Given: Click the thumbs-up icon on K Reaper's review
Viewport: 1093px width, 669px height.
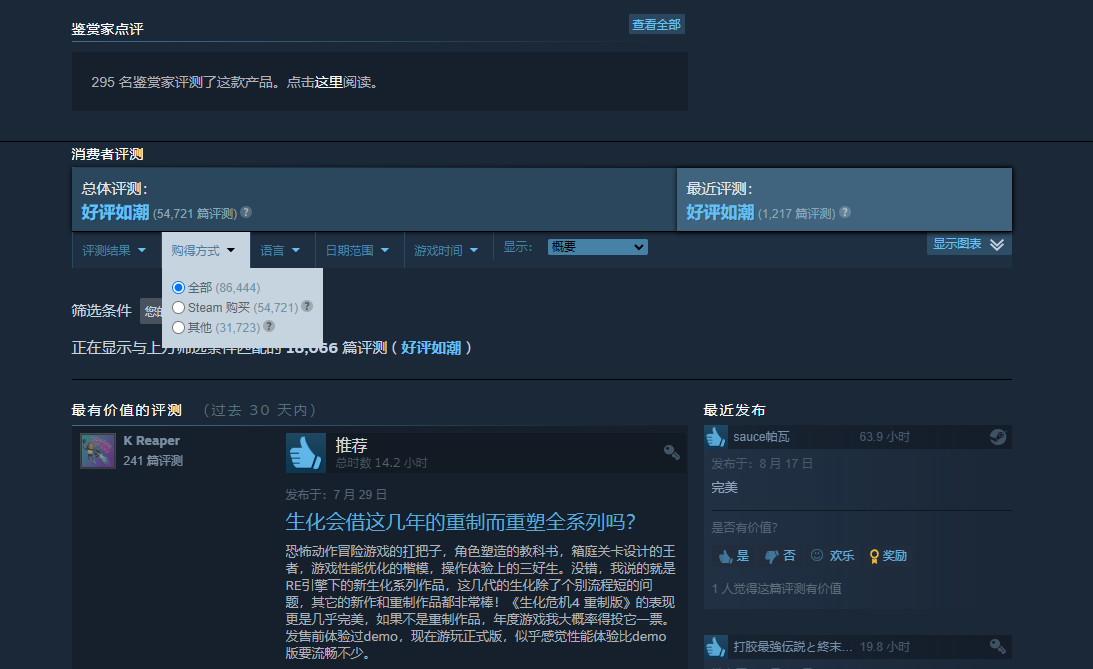Looking at the screenshot, I should click(306, 453).
